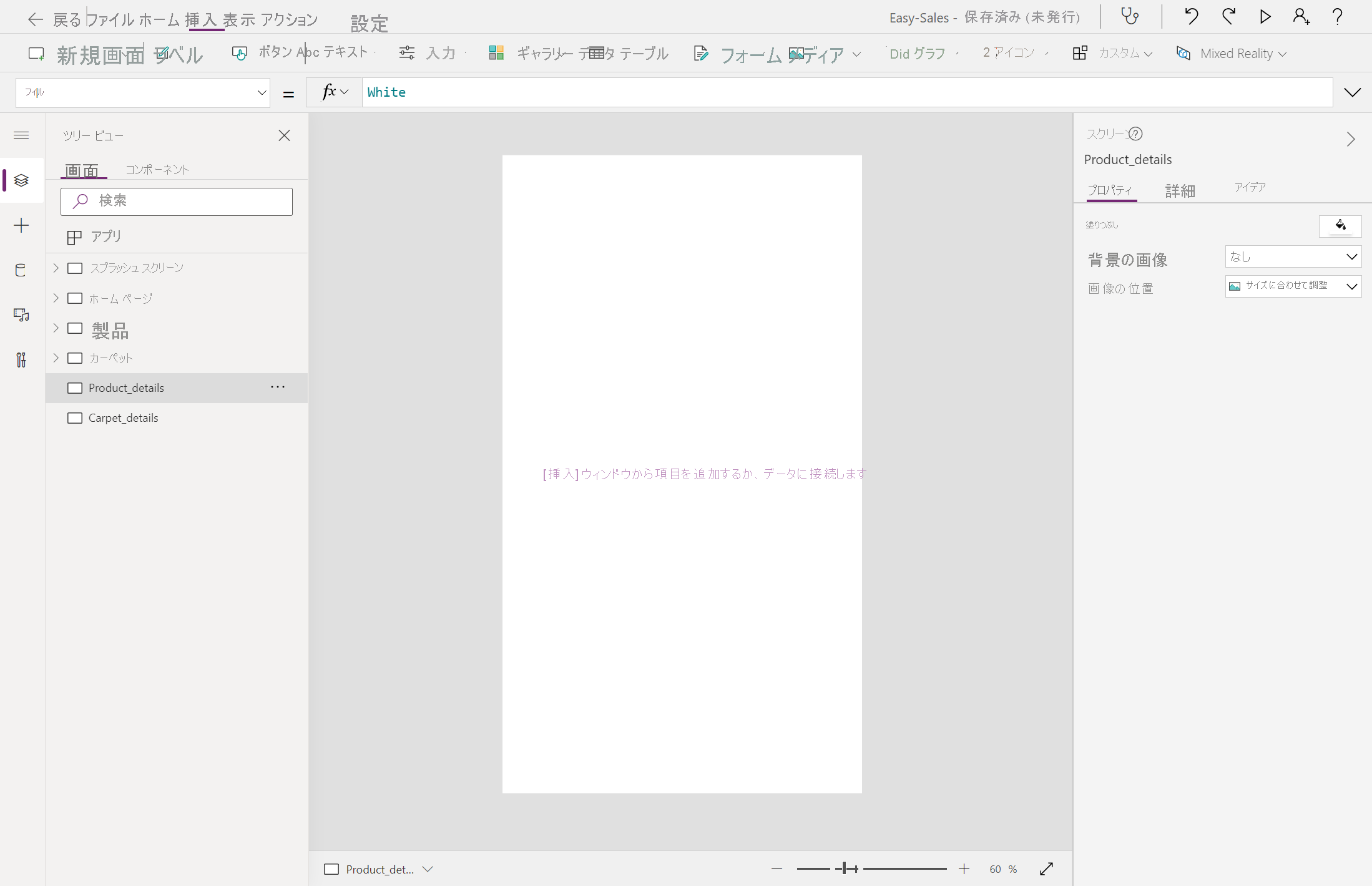Preview the app with play icon
1372x886 pixels.
click(x=1265, y=16)
